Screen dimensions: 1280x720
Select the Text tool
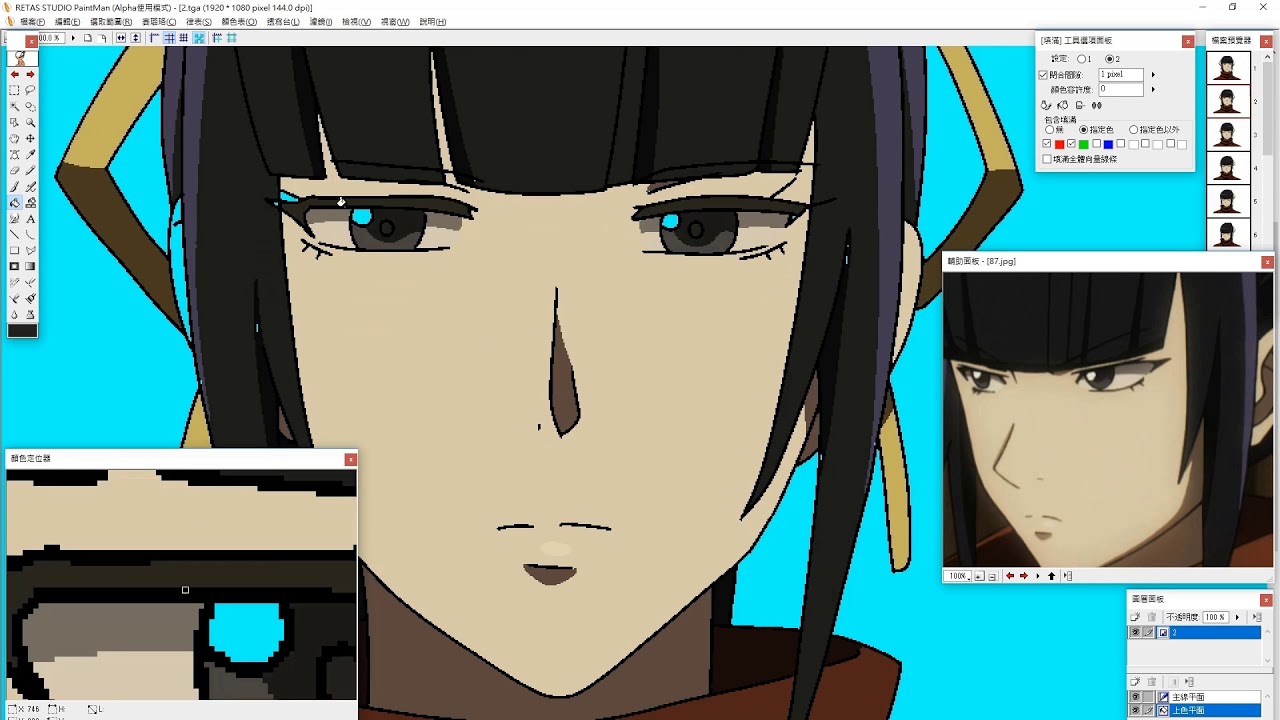pyautogui.click(x=30, y=218)
